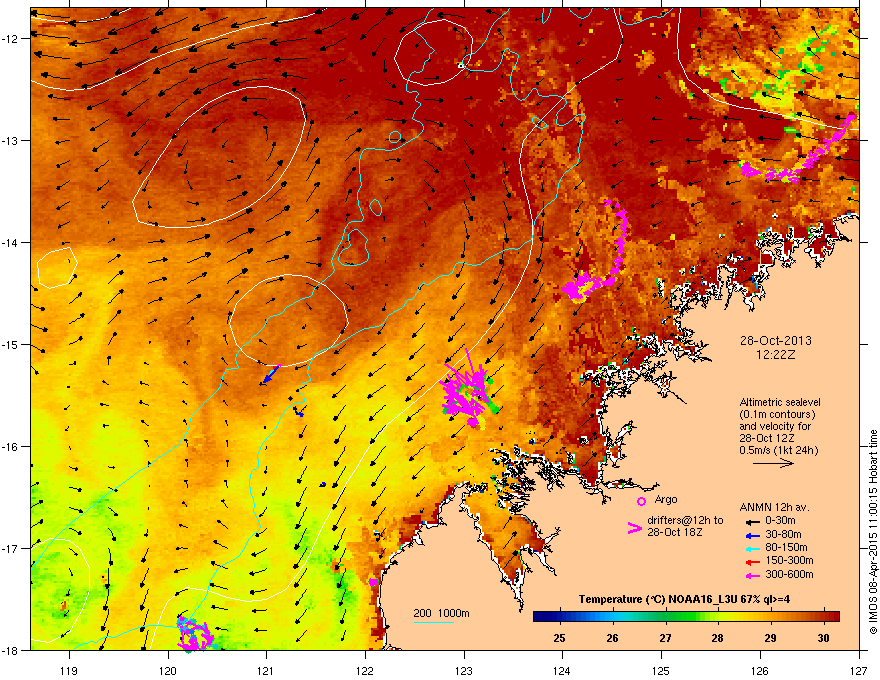This screenshot has width=880, height=680.
Task: Click the 28 tick label on colour bar
Action: pos(717,638)
